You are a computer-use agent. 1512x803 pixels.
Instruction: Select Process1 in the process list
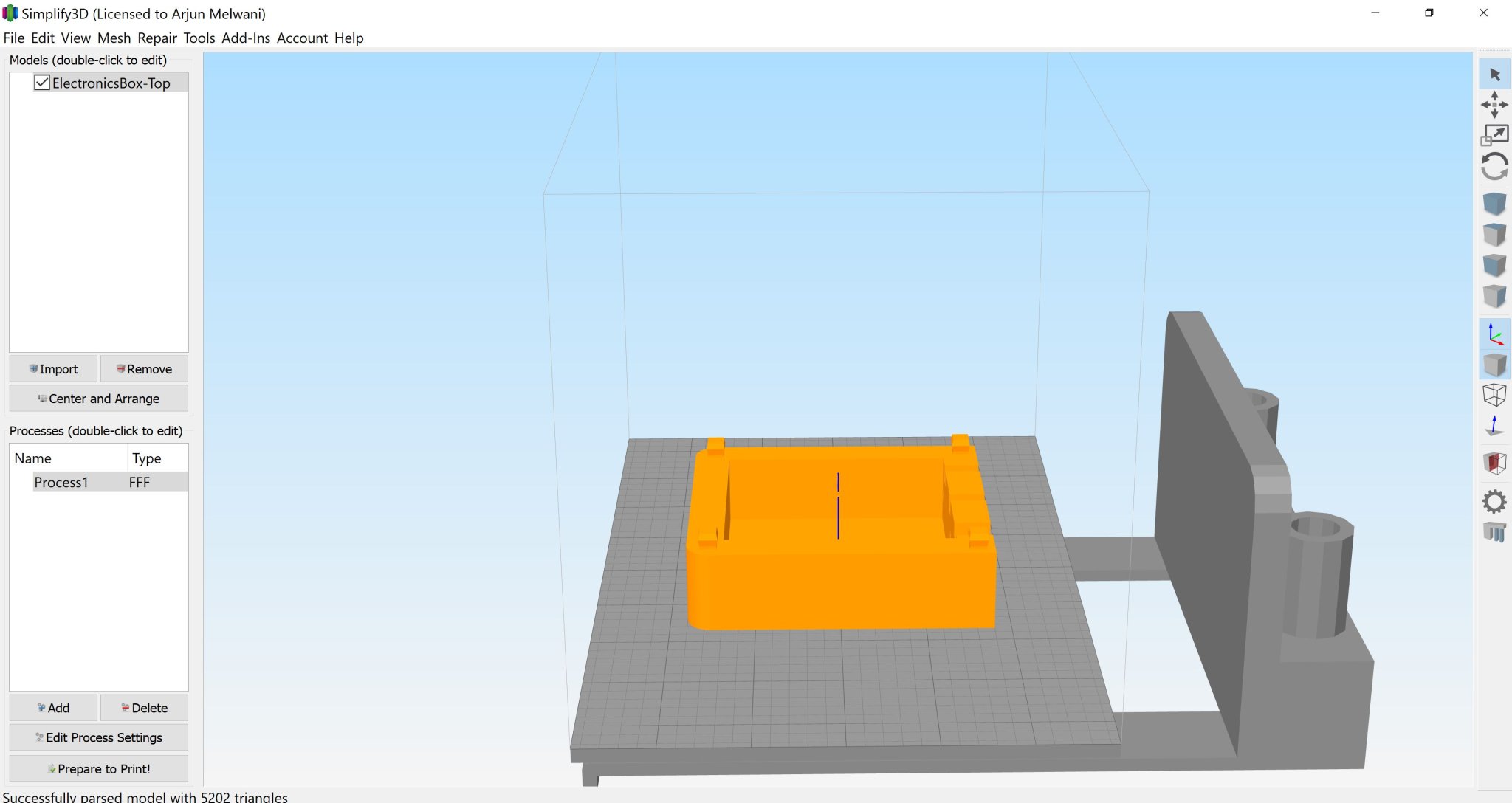coord(61,482)
